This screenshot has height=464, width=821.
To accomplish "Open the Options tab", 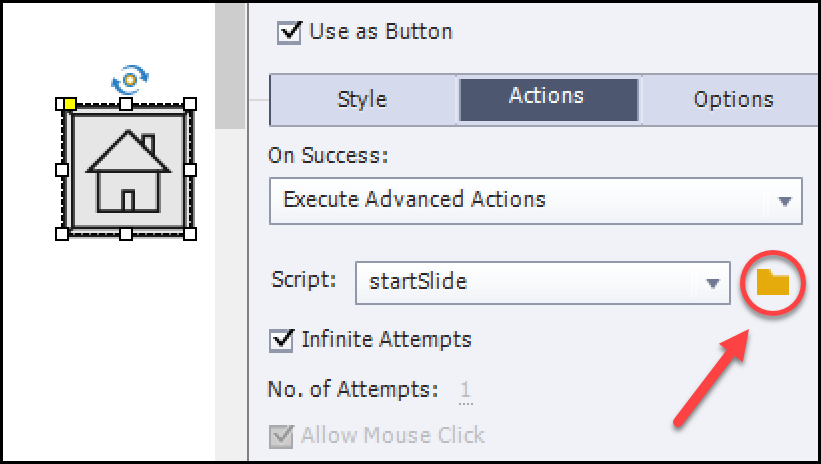I will (733, 100).
